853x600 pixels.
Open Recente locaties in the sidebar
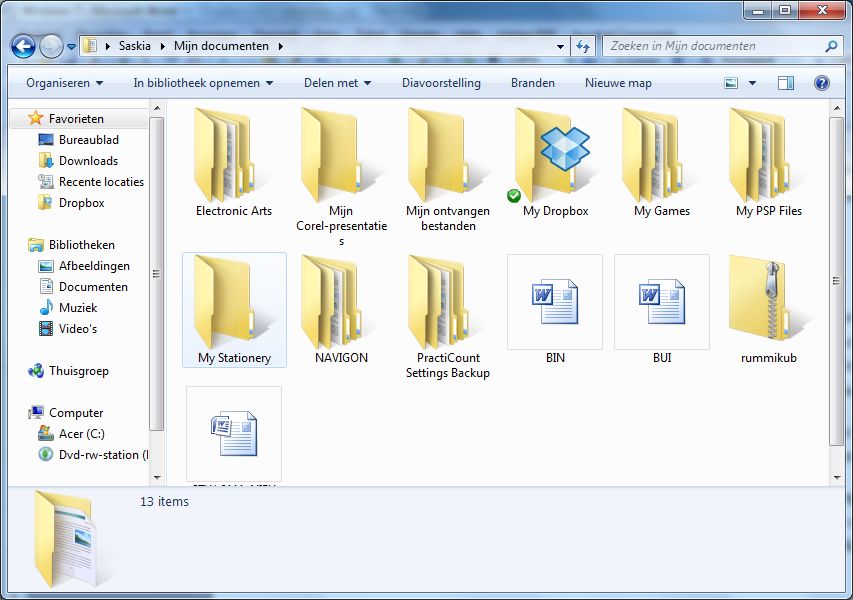click(x=91, y=182)
